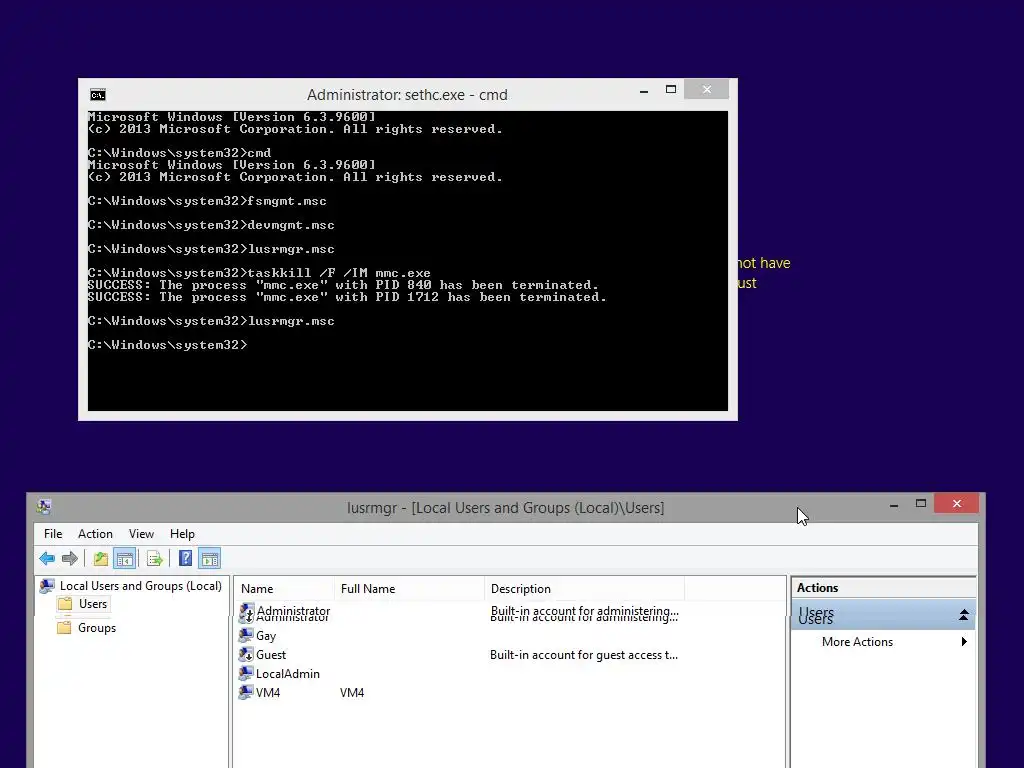
Task: Close the sethc.exe cmd window
Action: coord(707,89)
